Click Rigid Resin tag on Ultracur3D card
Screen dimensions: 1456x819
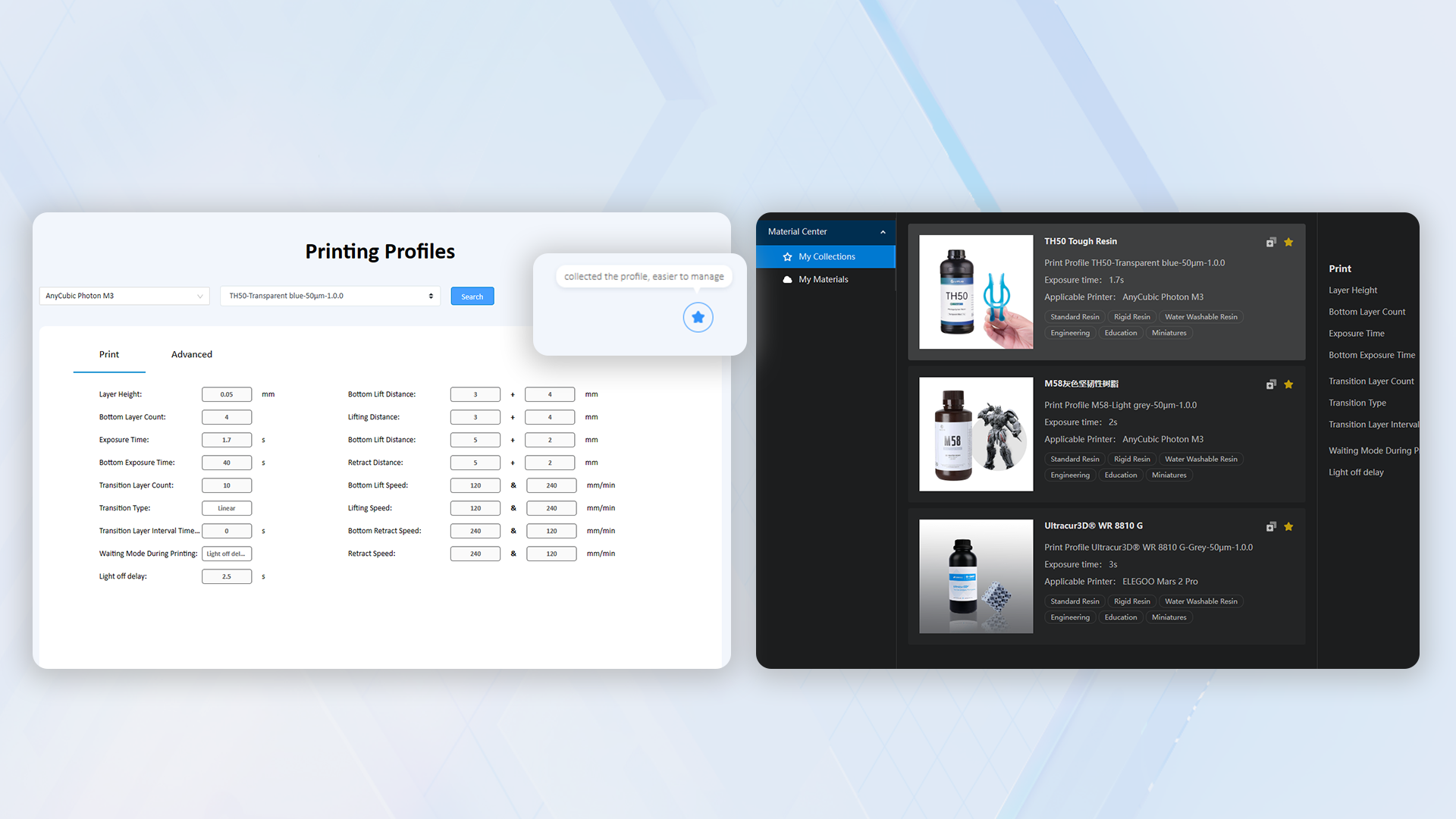1131,601
